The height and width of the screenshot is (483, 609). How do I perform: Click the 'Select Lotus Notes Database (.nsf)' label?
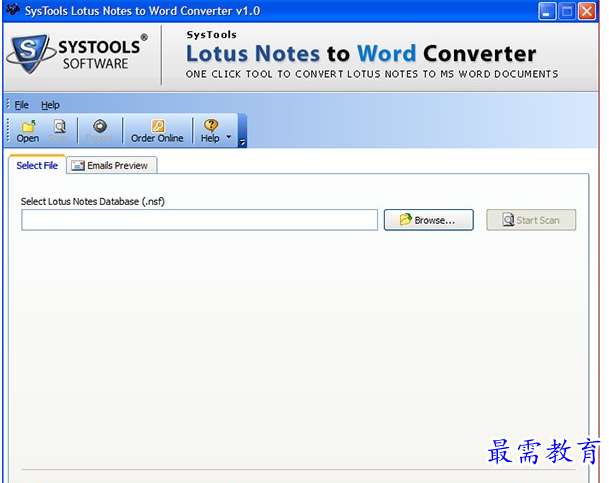point(93,202)
